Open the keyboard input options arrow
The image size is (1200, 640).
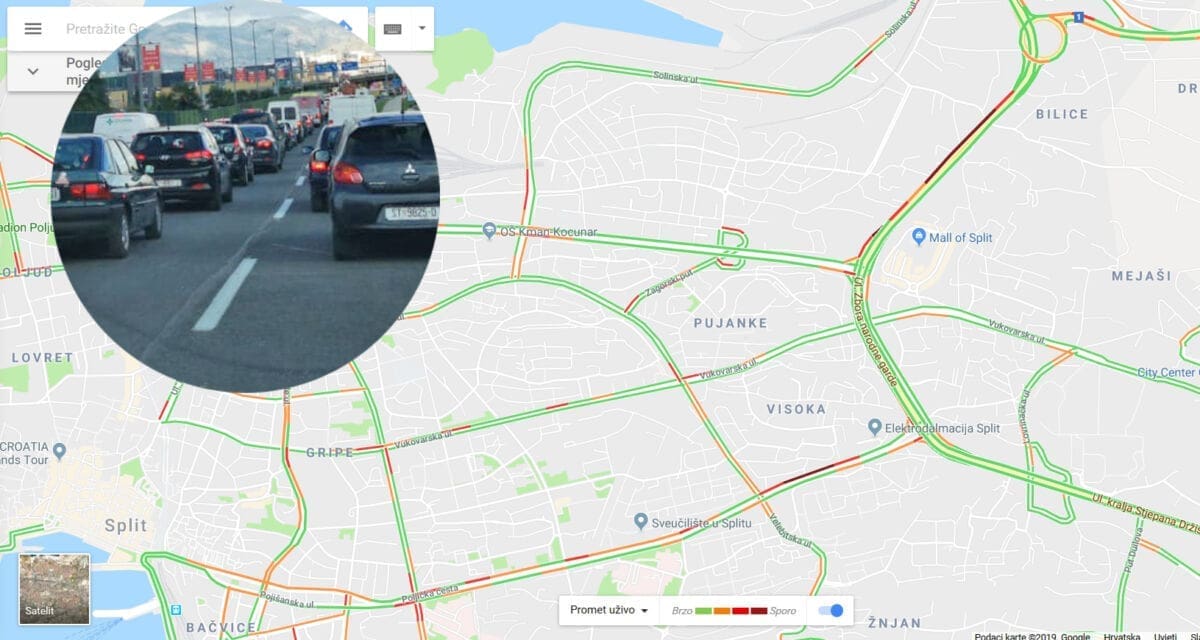pyautogui.click(x=421, y=29)
